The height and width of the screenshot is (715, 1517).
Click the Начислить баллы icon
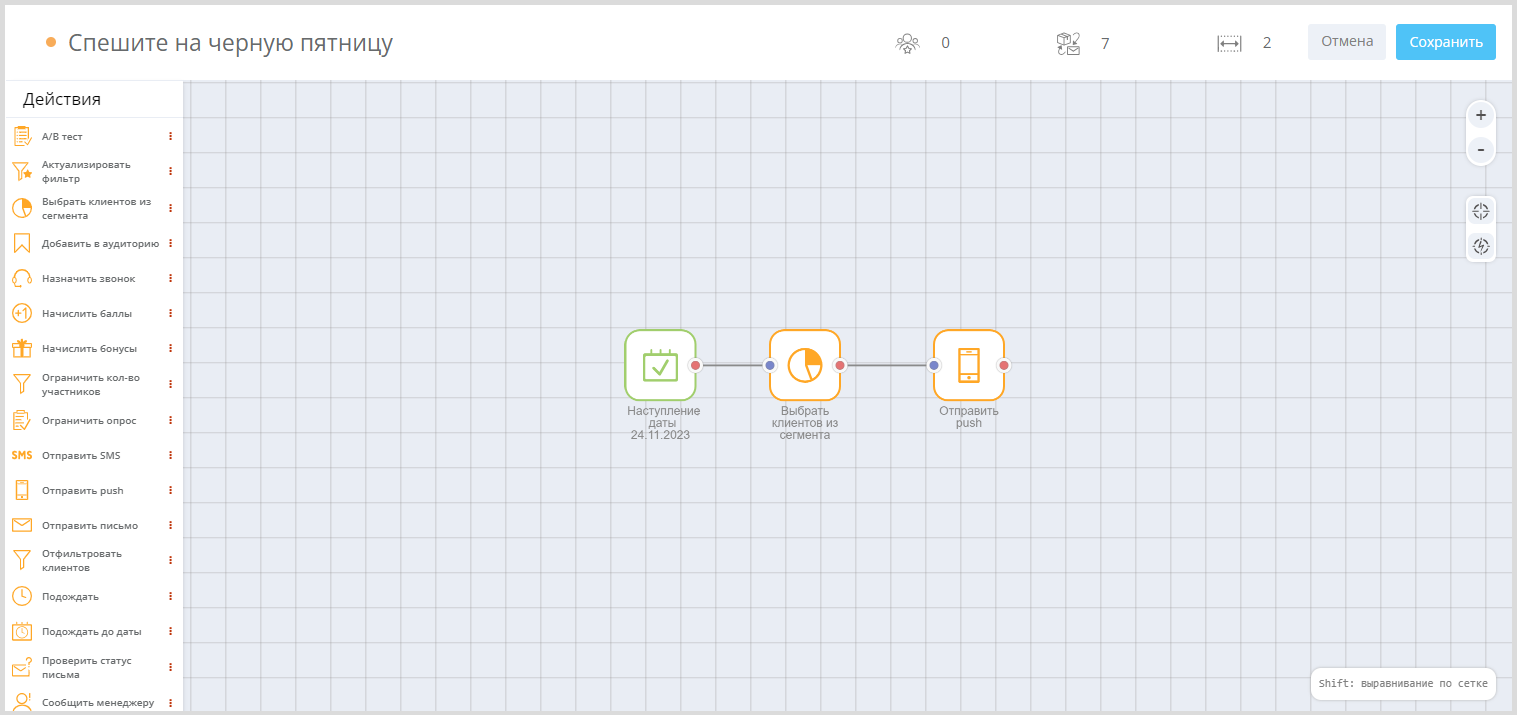point(22,313)
